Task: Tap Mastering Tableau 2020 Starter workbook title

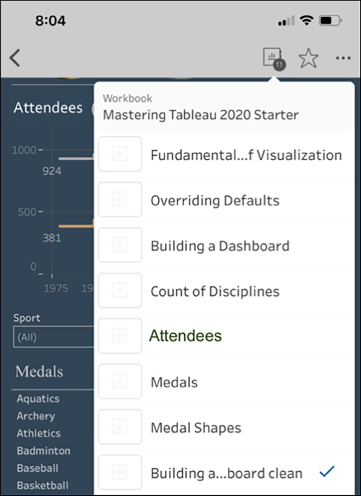Action: (201, 115)
